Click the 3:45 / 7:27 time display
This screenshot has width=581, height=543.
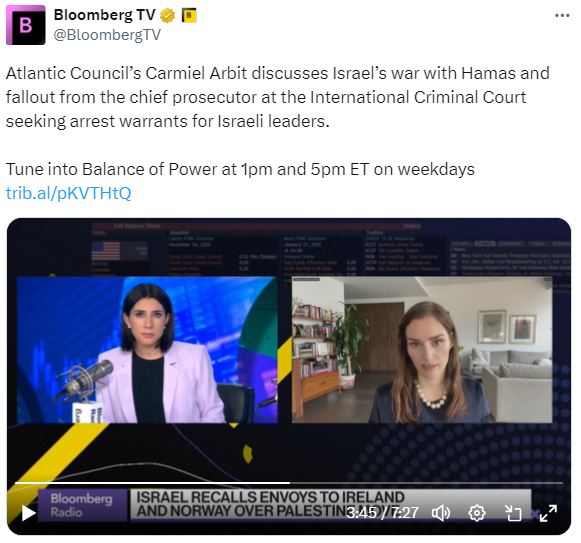(382, 513)
